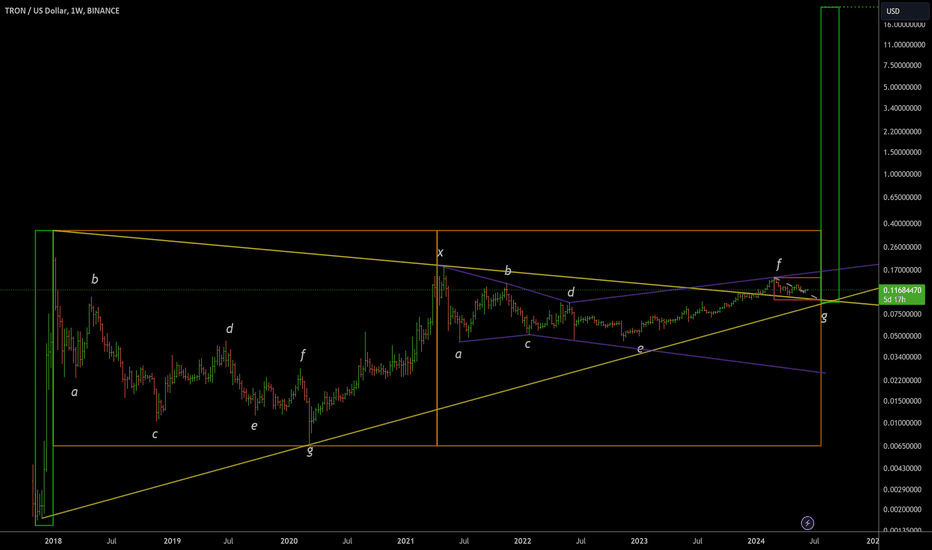Click the 0.00430000 price axis label

click(902, 469)
